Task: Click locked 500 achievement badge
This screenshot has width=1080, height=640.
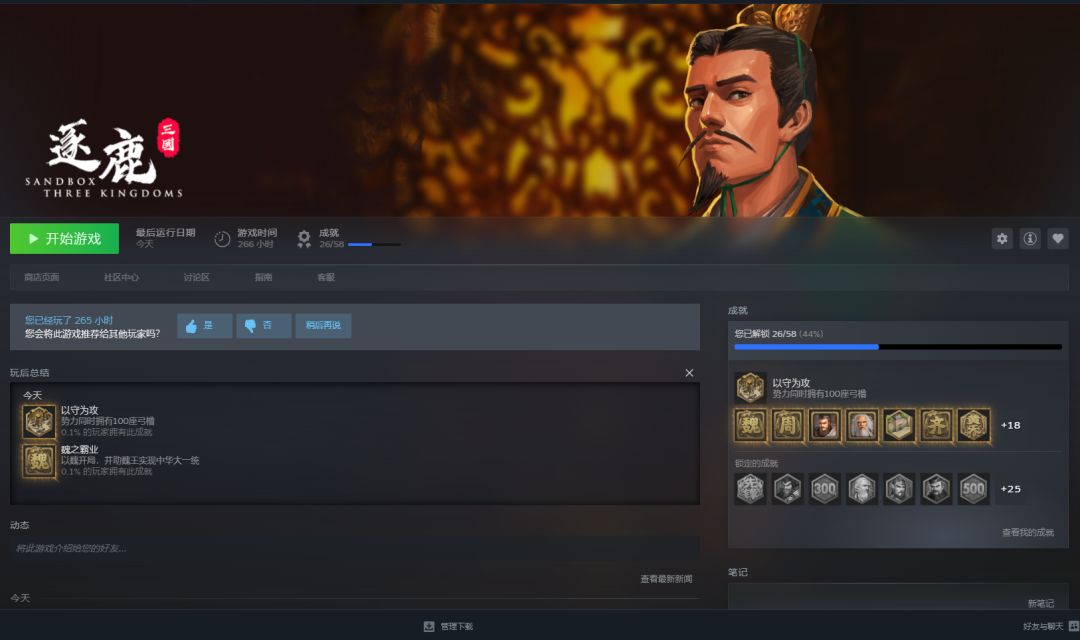Action: click(973, 489)
